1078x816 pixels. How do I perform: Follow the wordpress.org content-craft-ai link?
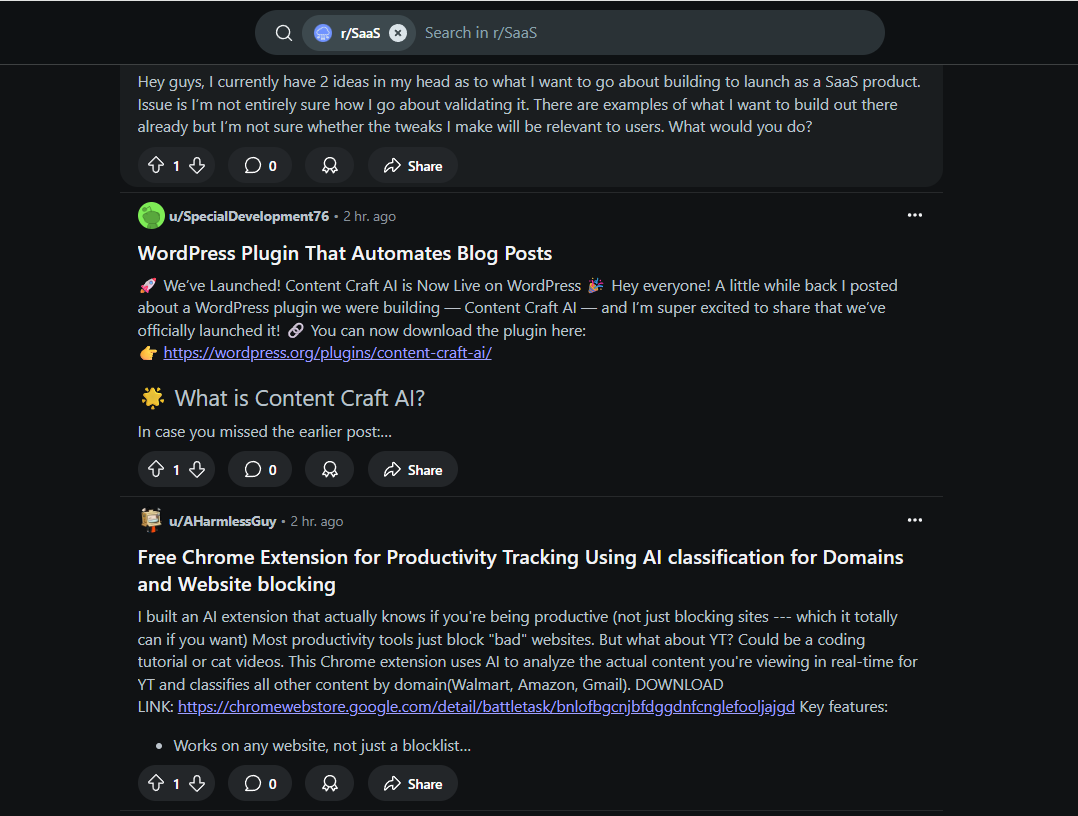(327, 353)
